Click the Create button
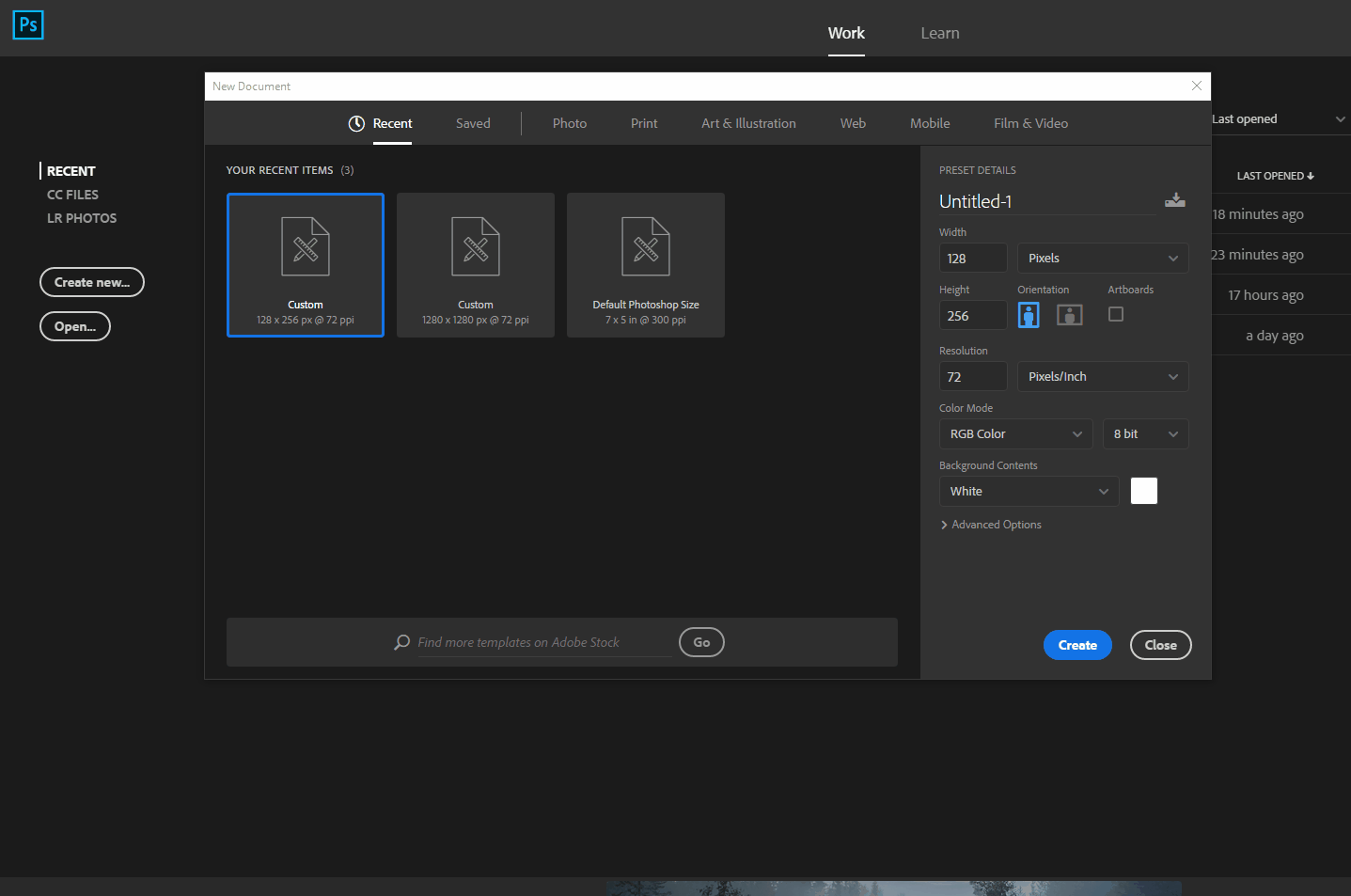 coord(1077,645)
